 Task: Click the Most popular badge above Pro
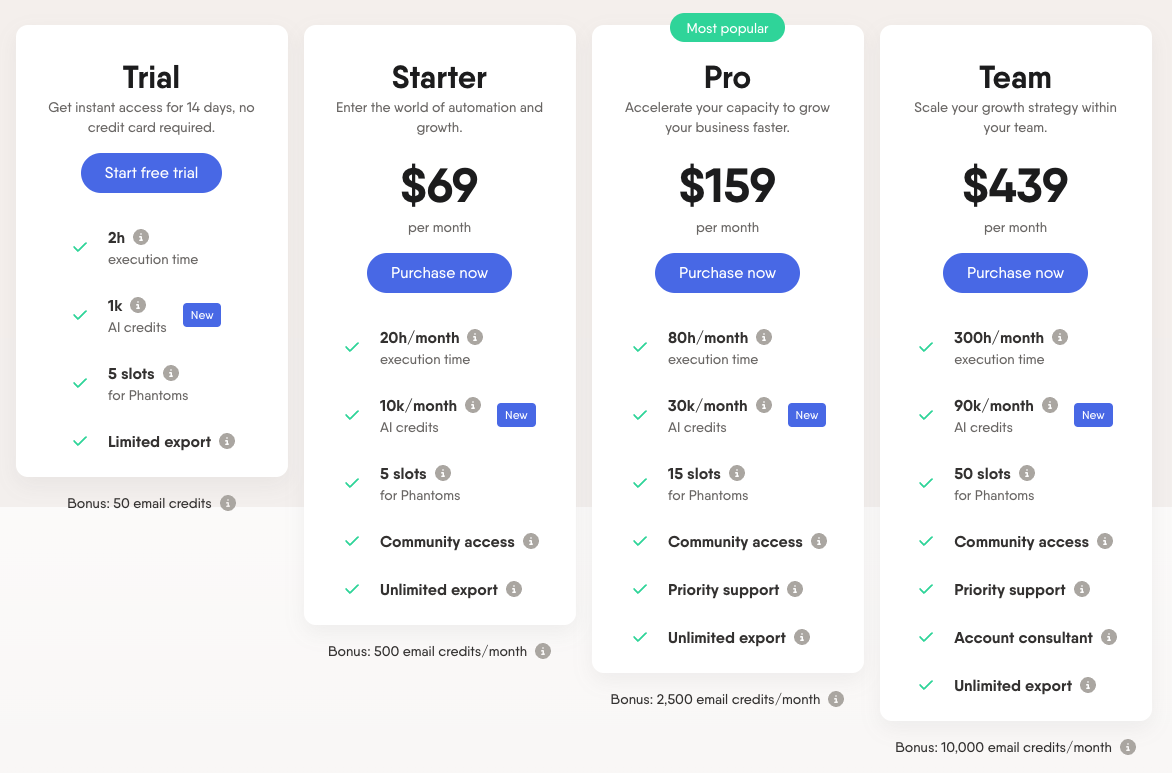coord(727,28)
